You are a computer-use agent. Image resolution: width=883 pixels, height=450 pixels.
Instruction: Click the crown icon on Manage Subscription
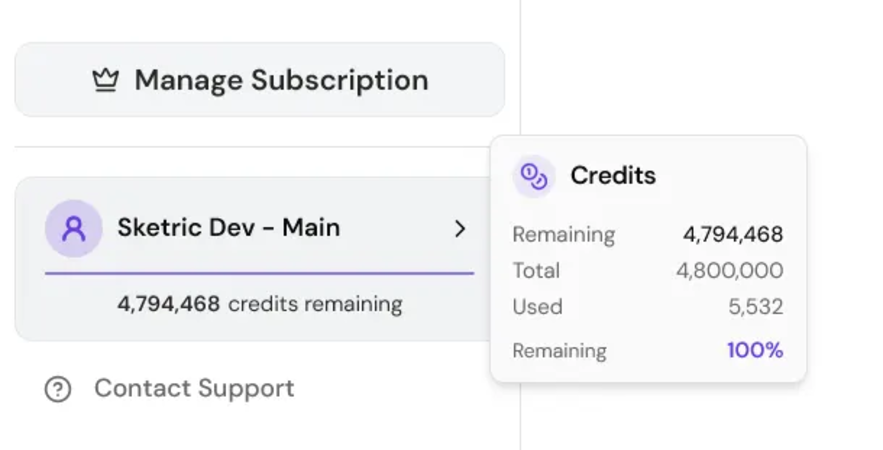pyautogui.click(x=105, y=80)
